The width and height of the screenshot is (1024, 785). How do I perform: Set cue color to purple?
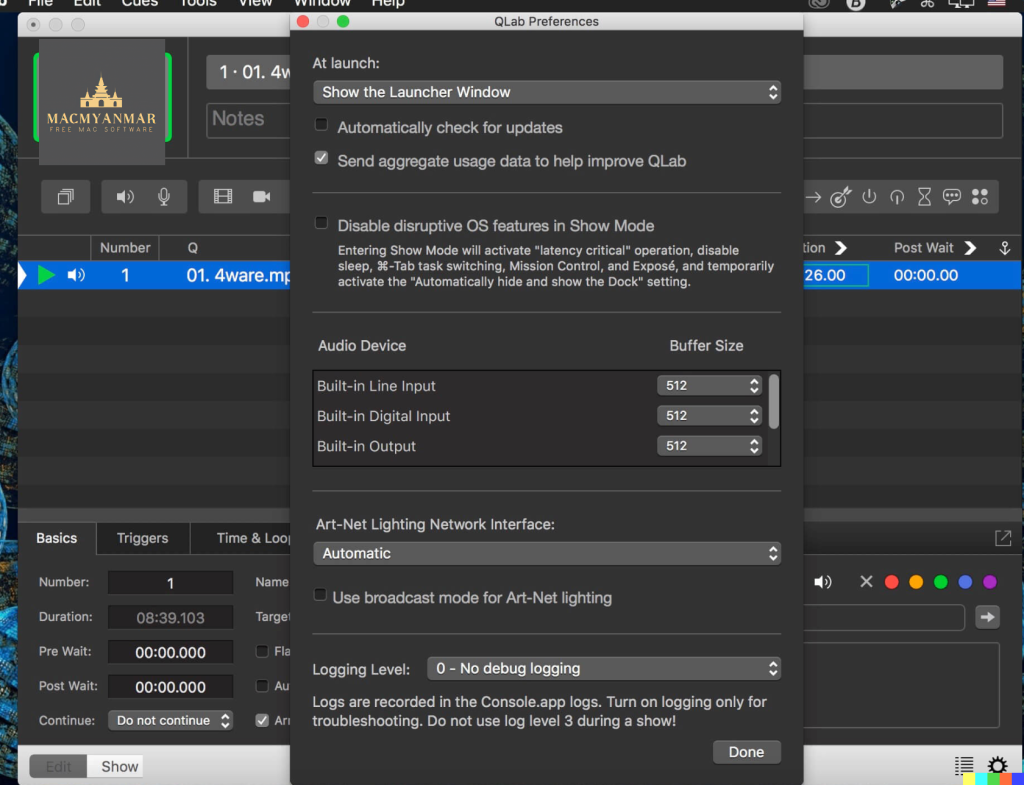point(990,582)
